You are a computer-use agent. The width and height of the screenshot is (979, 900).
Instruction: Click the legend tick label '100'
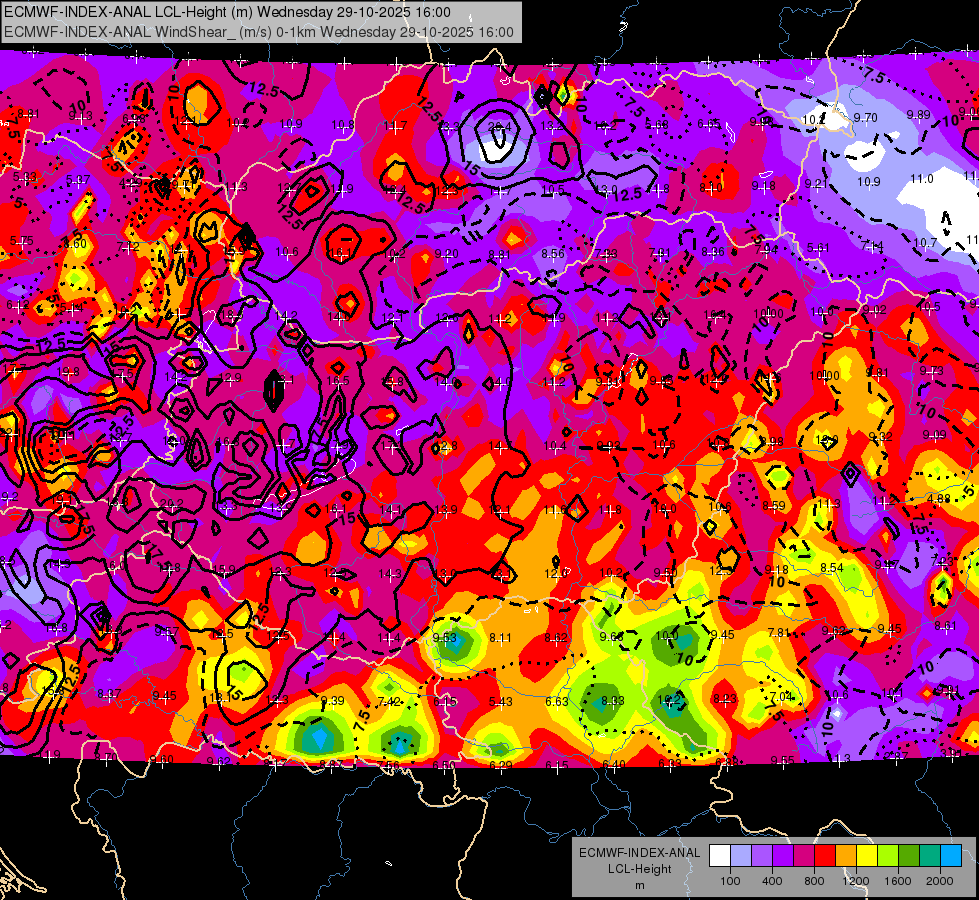click(x=730, y=881)
